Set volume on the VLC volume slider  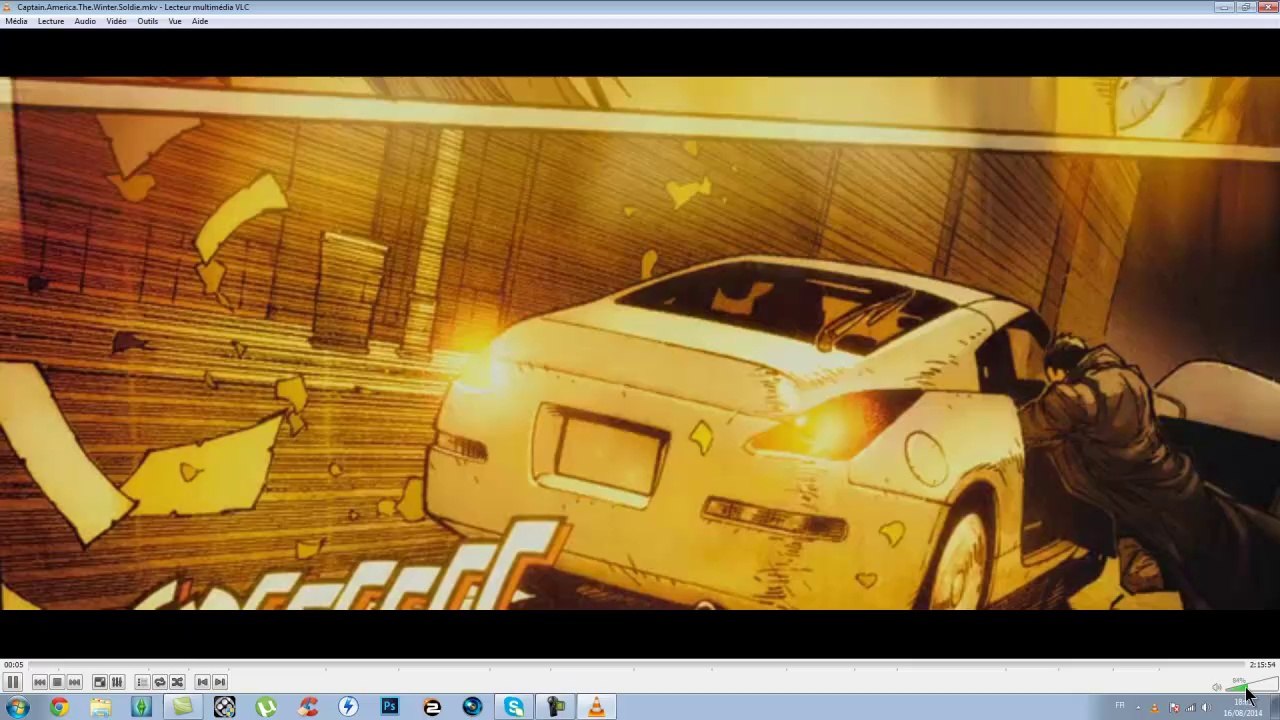(x=1252, y=685)
